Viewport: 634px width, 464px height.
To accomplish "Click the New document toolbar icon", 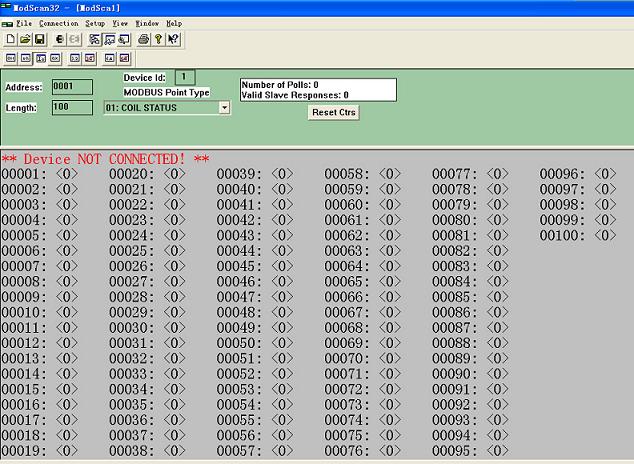I will (9, 39).
